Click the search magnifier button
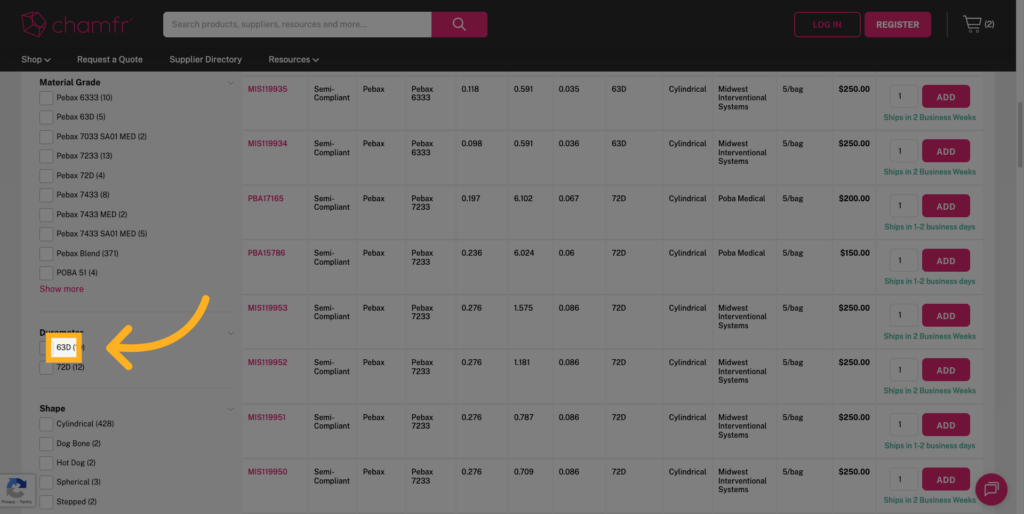The height and width of the screenshot is (514, 1024). coord(459,24)
